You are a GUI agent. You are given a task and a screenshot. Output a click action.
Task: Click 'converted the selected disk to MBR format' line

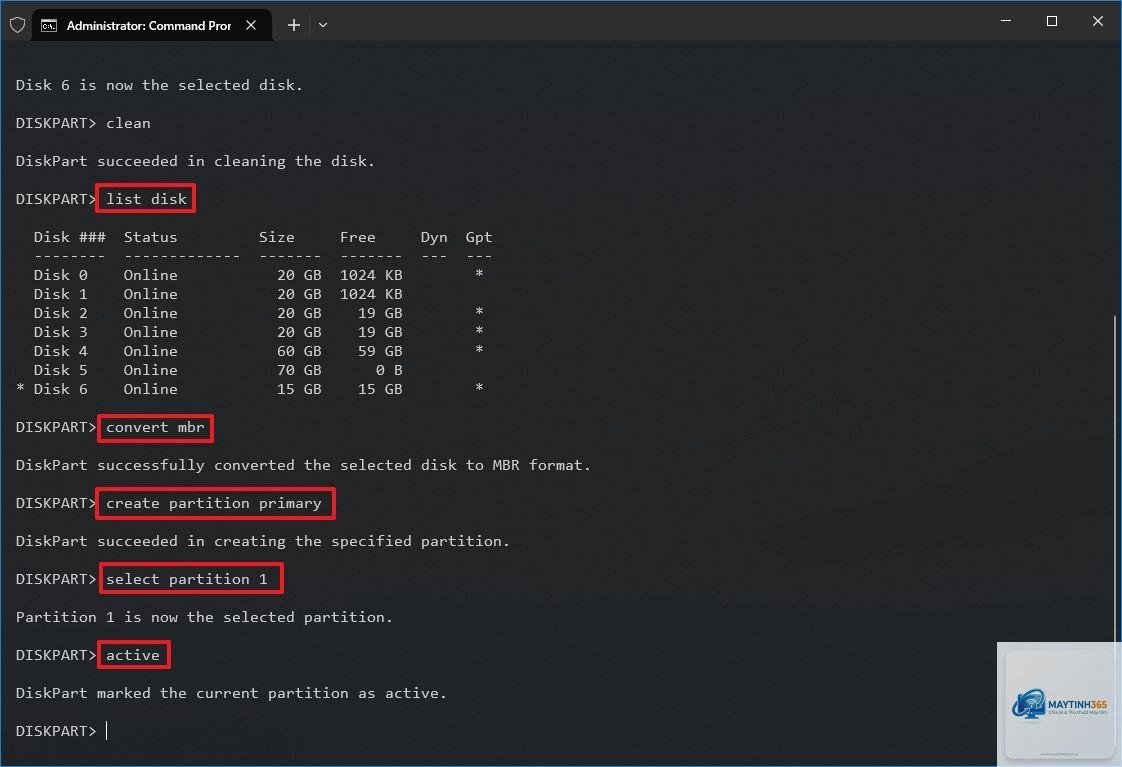coord(303,465)
